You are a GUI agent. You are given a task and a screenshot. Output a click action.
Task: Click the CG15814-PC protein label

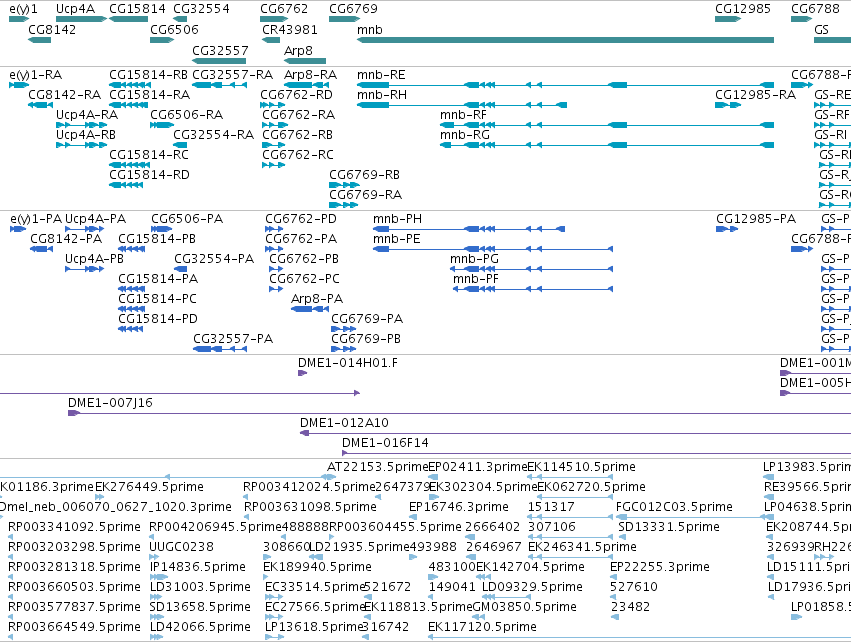coord(157,298)
